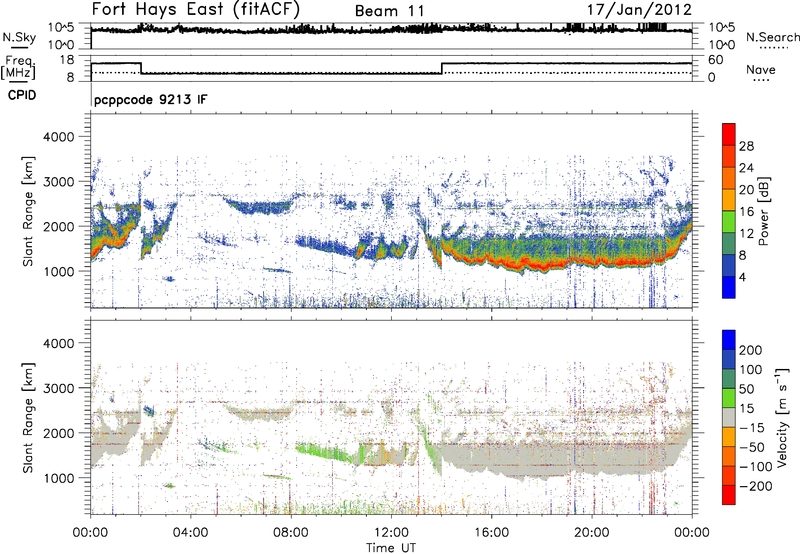Click the '24' power colorbar value
The width and height of the screenshot is (800, 554).
point(746,168)
